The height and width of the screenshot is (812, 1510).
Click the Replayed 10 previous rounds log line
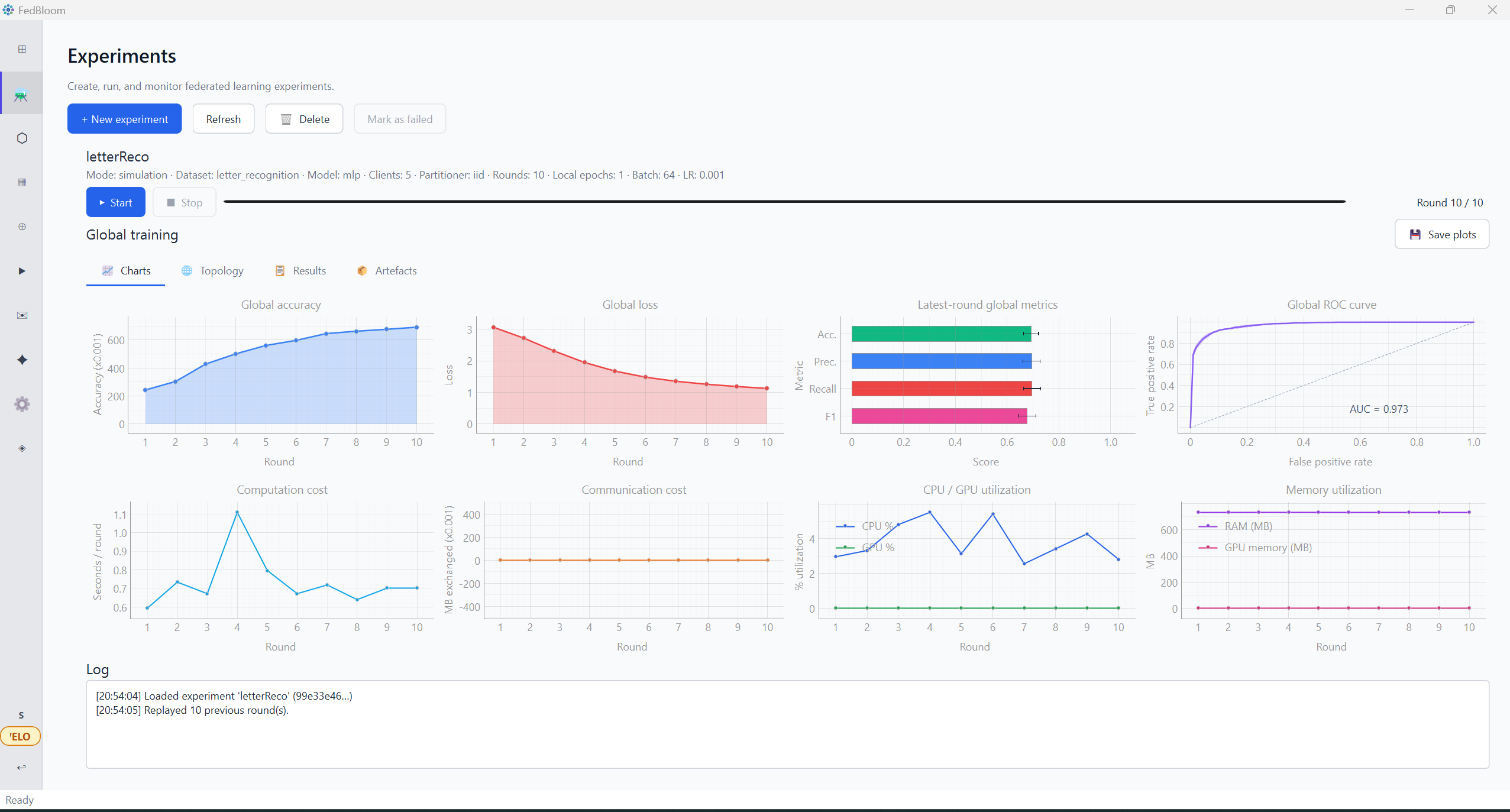click(192, 710)
